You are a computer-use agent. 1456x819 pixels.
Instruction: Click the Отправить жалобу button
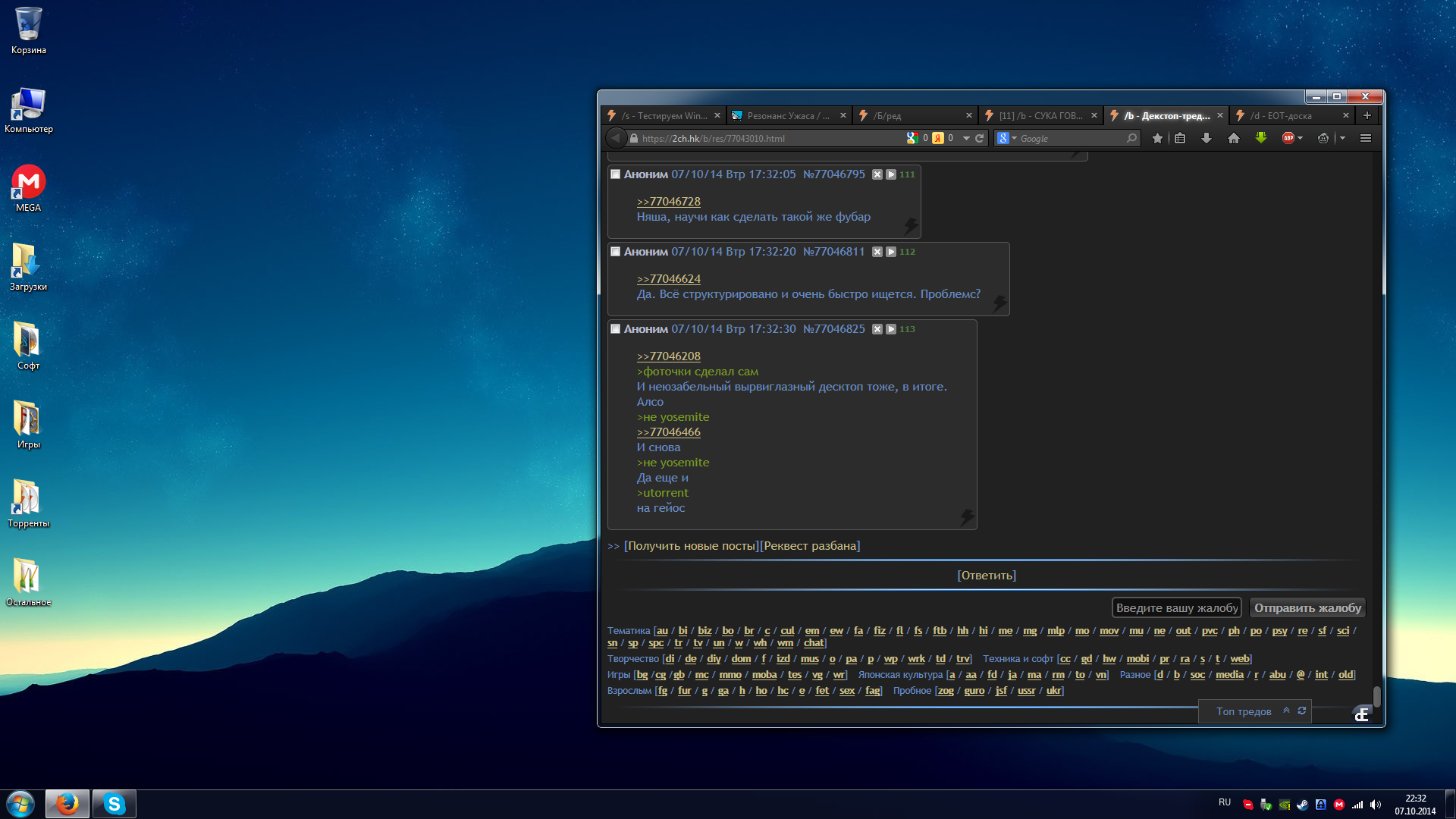coord(1307,608)
